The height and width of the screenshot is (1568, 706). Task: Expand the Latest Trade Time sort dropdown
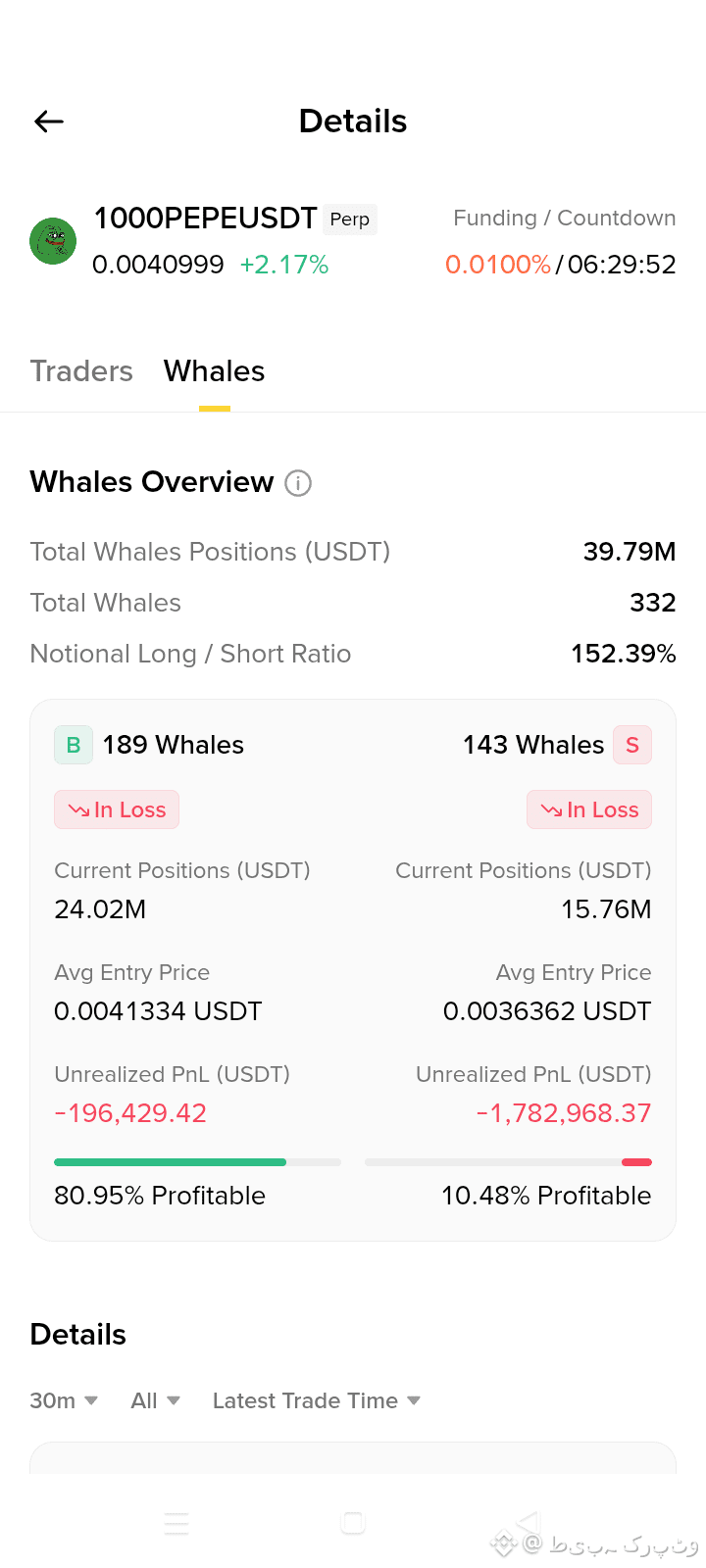click(x=317, y=1400)
